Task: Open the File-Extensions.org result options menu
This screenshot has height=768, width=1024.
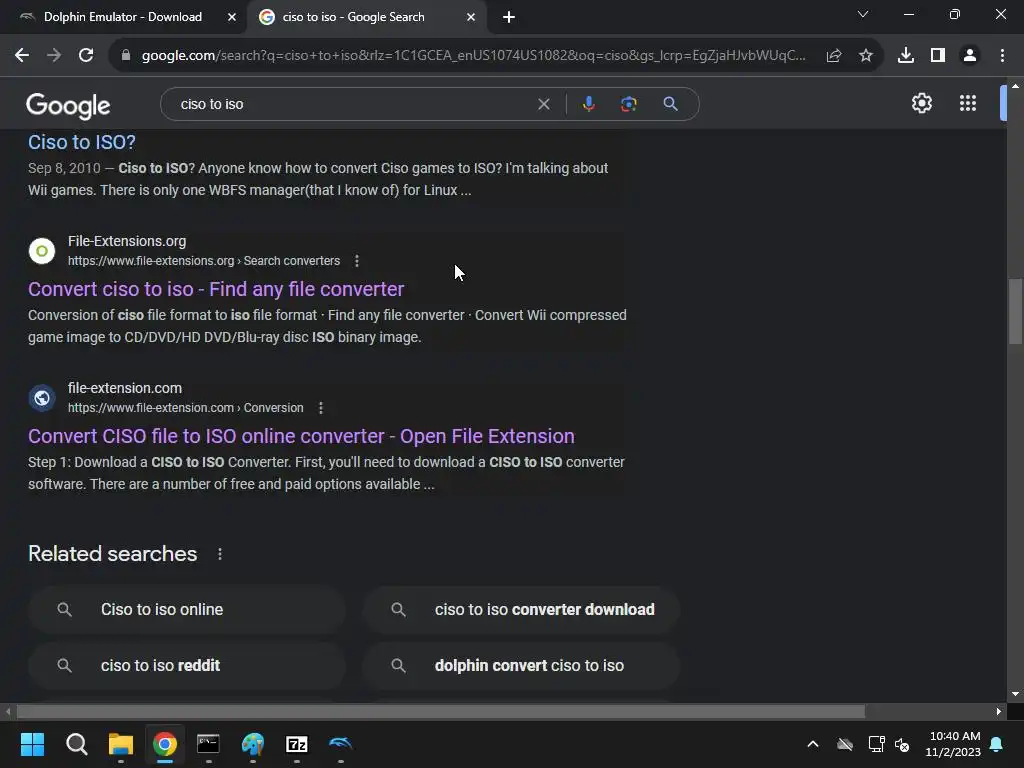Action: point(357,261)
